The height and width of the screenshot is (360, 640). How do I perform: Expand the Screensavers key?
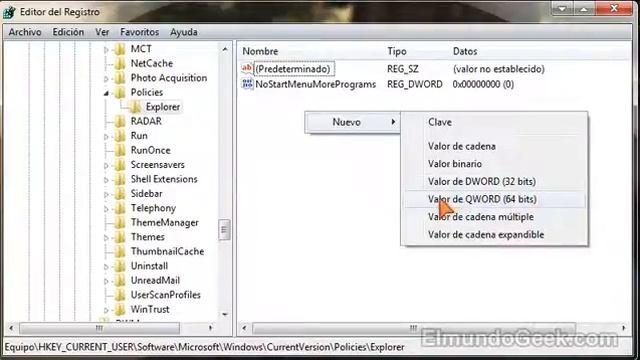(106, 165)
